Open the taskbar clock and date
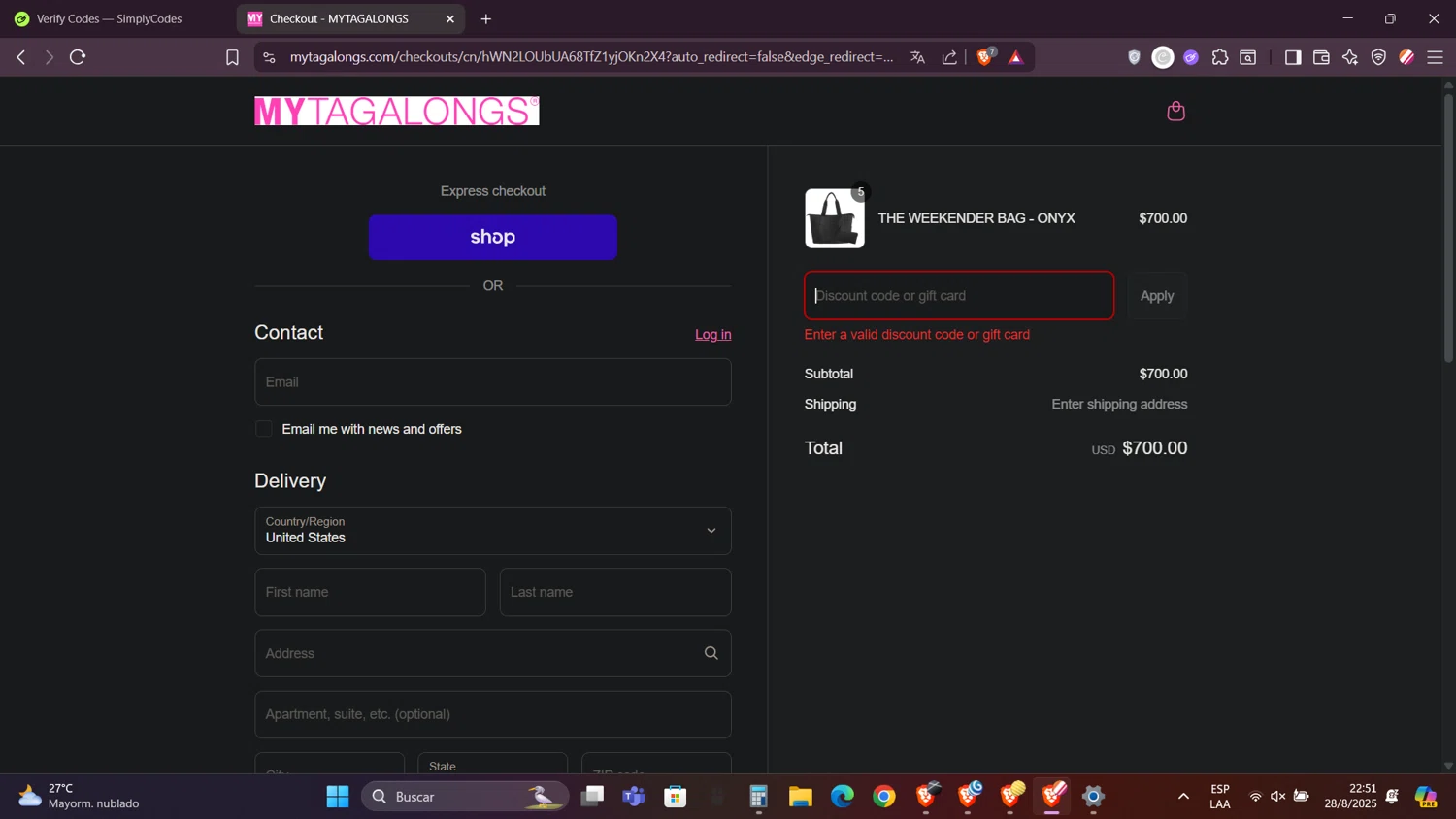1456x819 pixels. [1349, 797]
